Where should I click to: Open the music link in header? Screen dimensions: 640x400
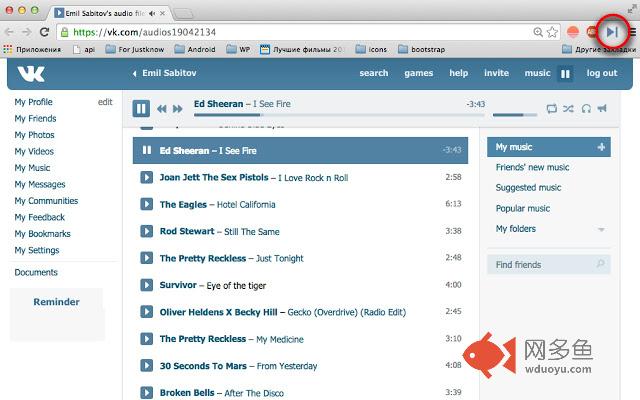click(537, 73)
